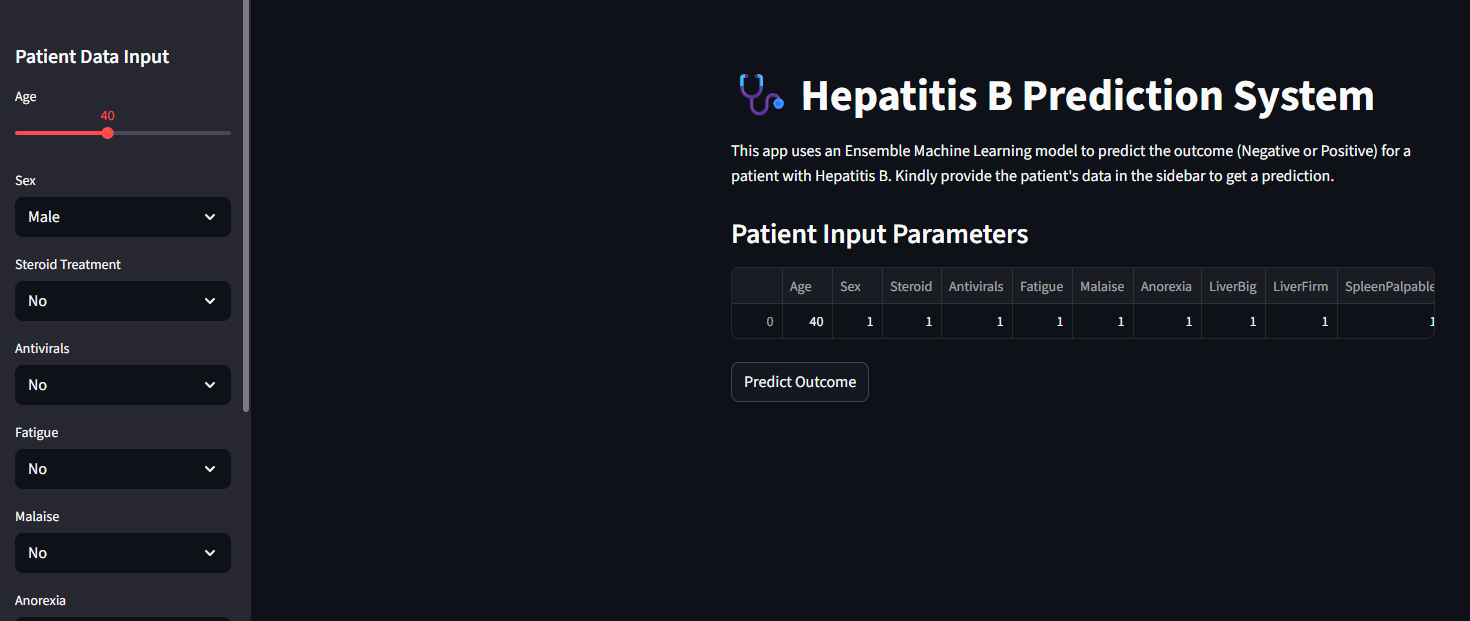Click the Steroid Treatment dropdown chevron
This screenshot has width=1470, height=621.
210,301
